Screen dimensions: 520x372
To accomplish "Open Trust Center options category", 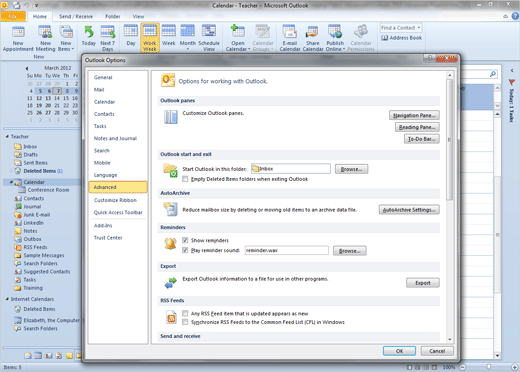I will (118, 238).
